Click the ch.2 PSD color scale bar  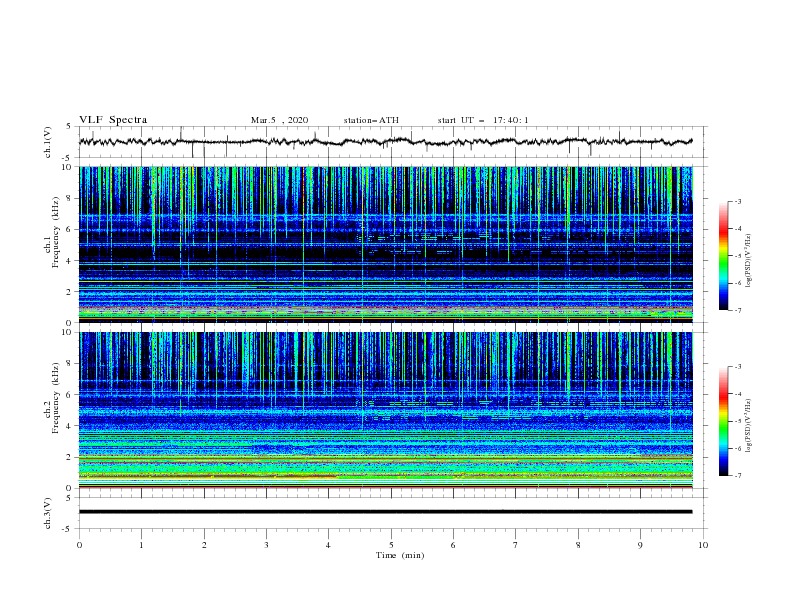(x=724, y=421)
